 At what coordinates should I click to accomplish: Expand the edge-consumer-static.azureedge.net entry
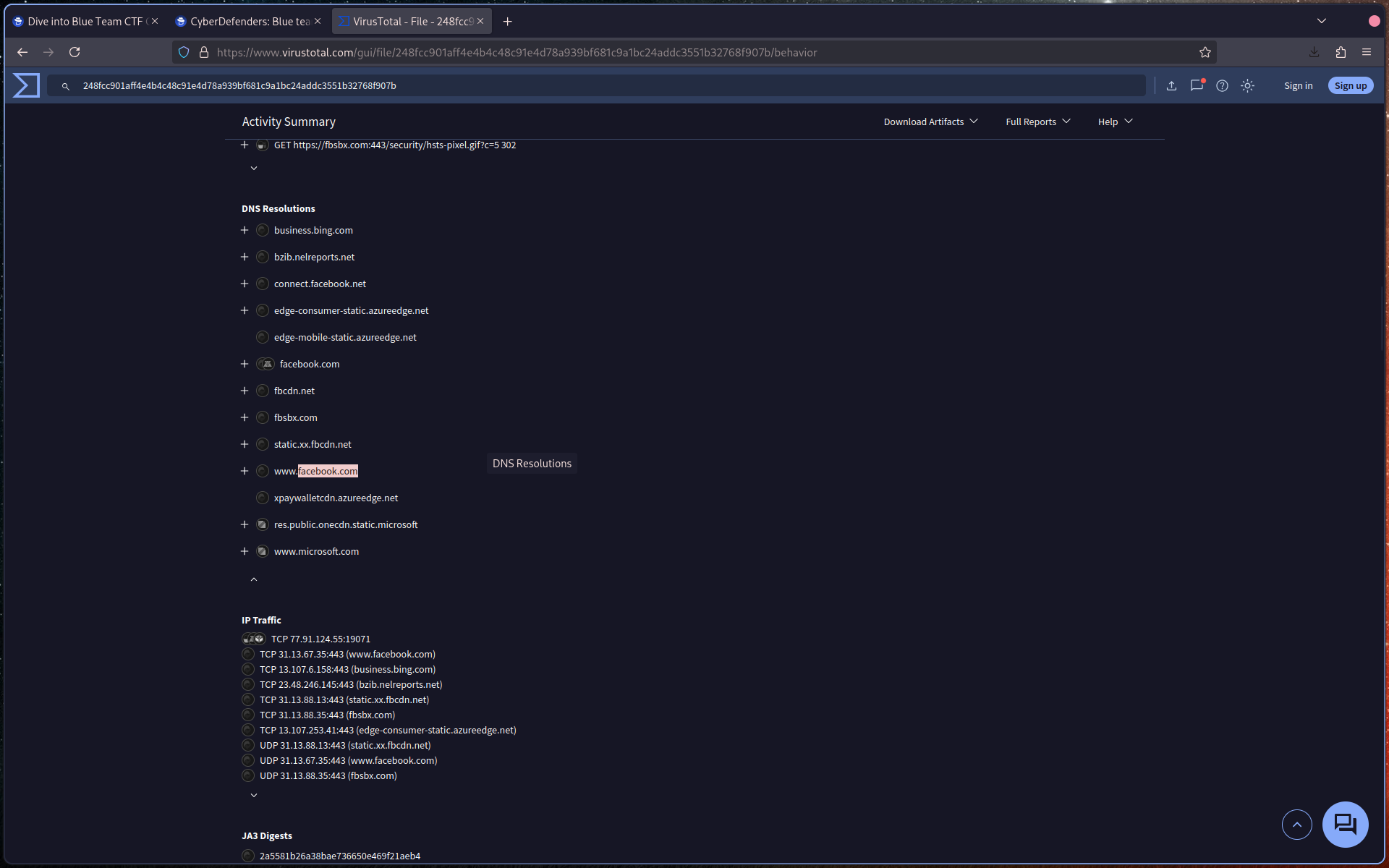pyautogui.click(x=245, y=310)
